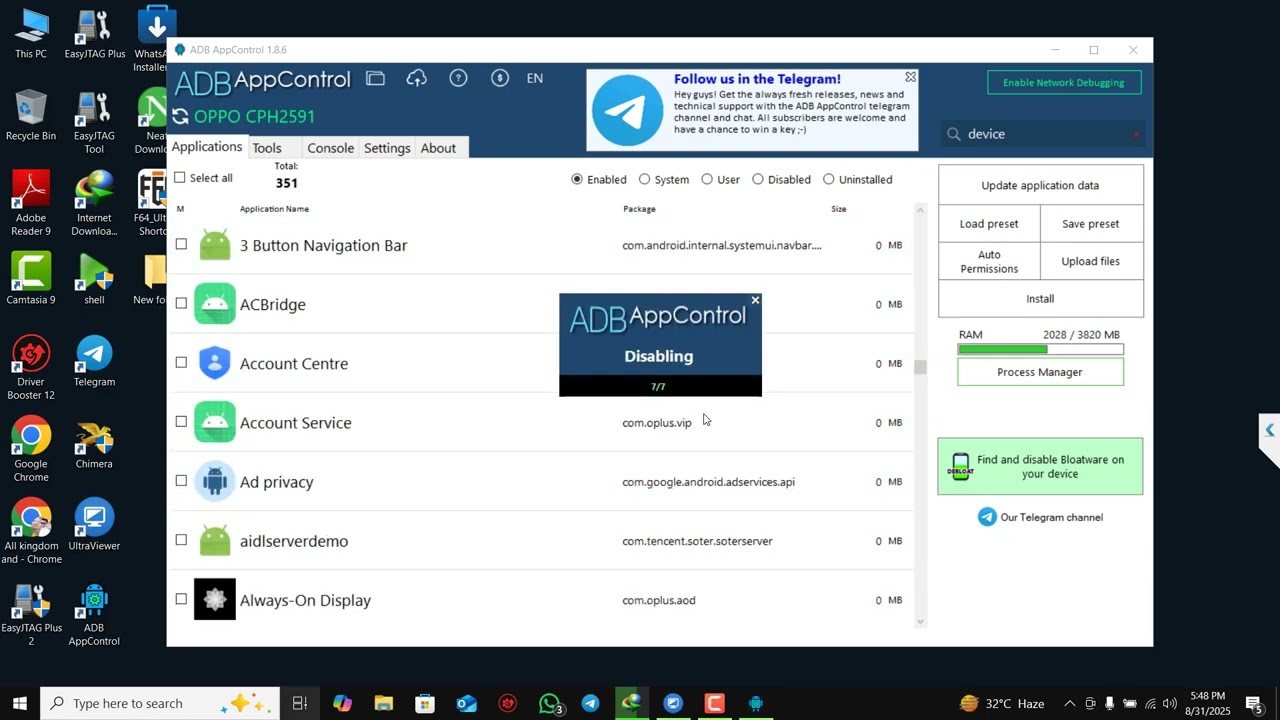The width and height of the screenshot is (1280, 720).
Task: Open WhatsApp from the taskbar
Action: point(549,703)
